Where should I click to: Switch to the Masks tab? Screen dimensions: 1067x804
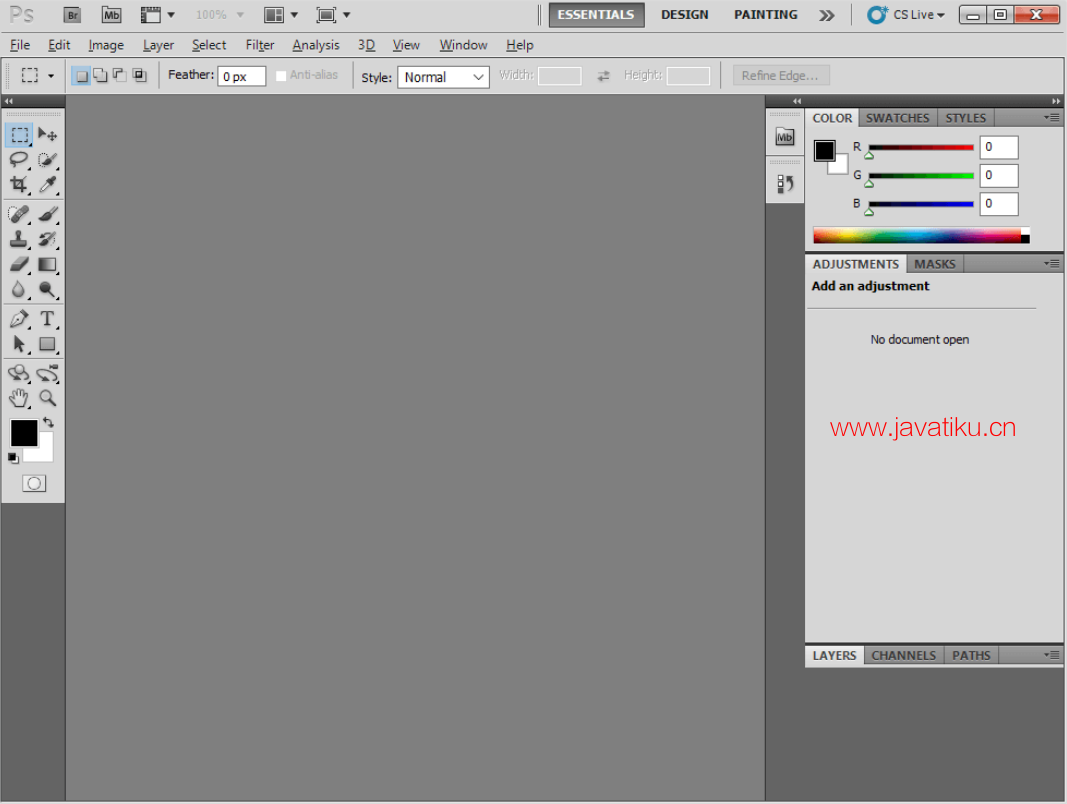935,264
